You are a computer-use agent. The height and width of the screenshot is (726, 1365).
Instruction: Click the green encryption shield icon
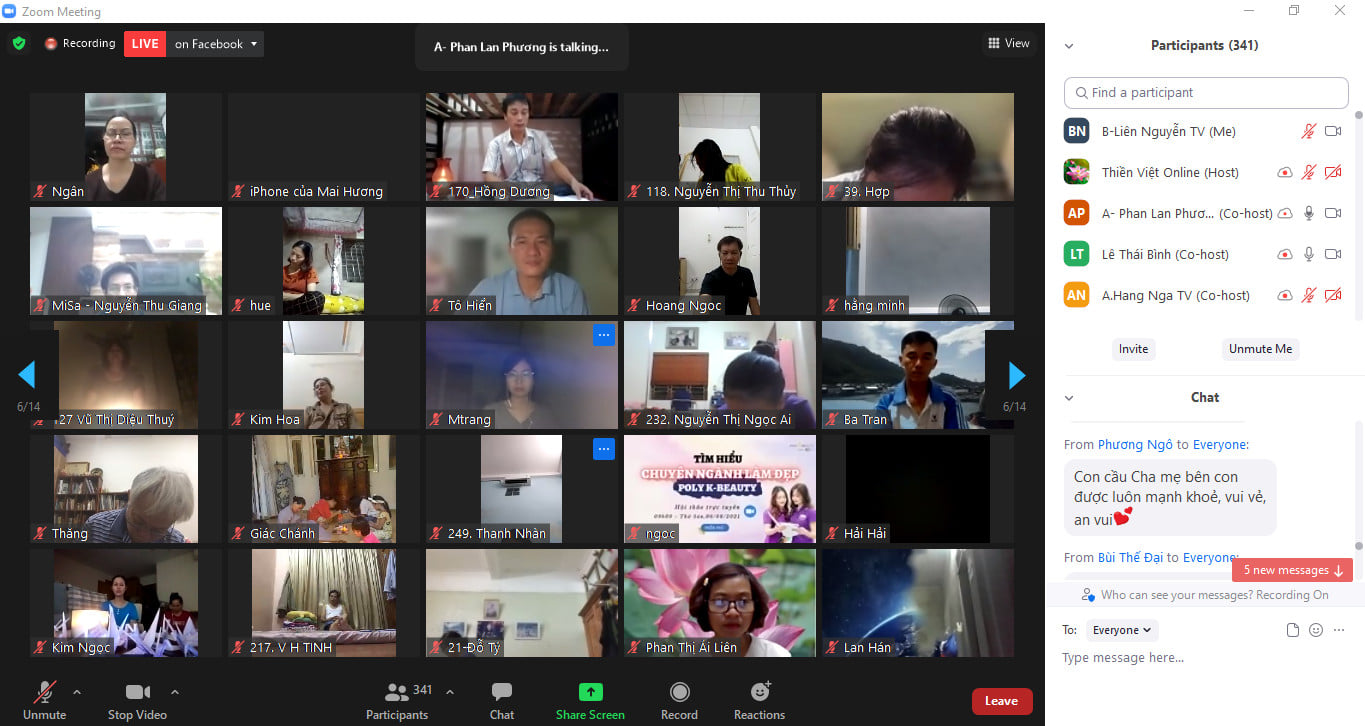pyautogui.click(x=19, y=44)
